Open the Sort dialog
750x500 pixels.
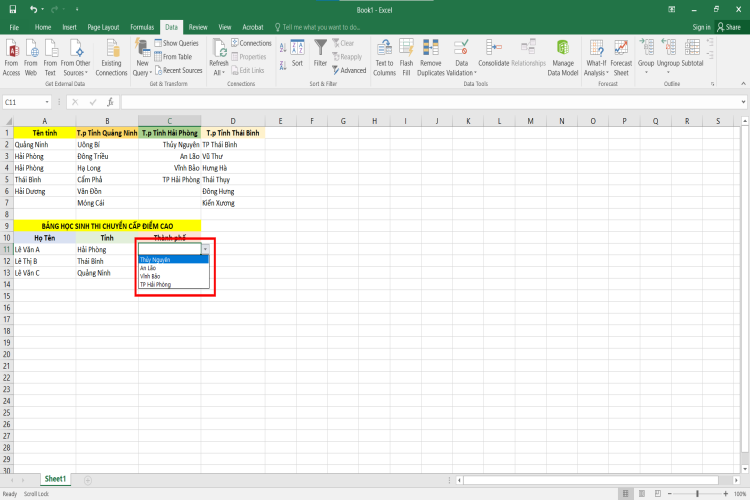click(297, 53)
